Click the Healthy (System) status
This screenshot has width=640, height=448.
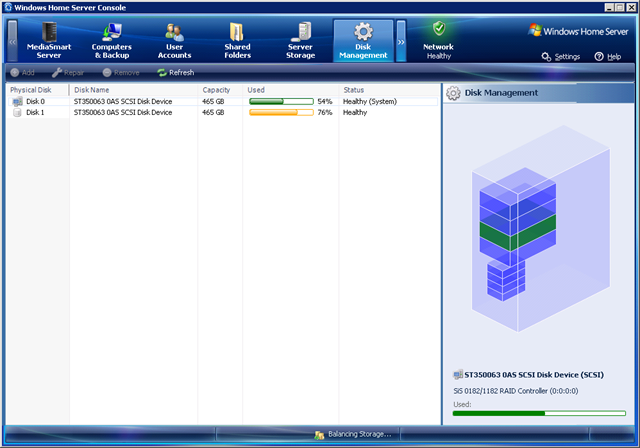(x=370, y=101)
